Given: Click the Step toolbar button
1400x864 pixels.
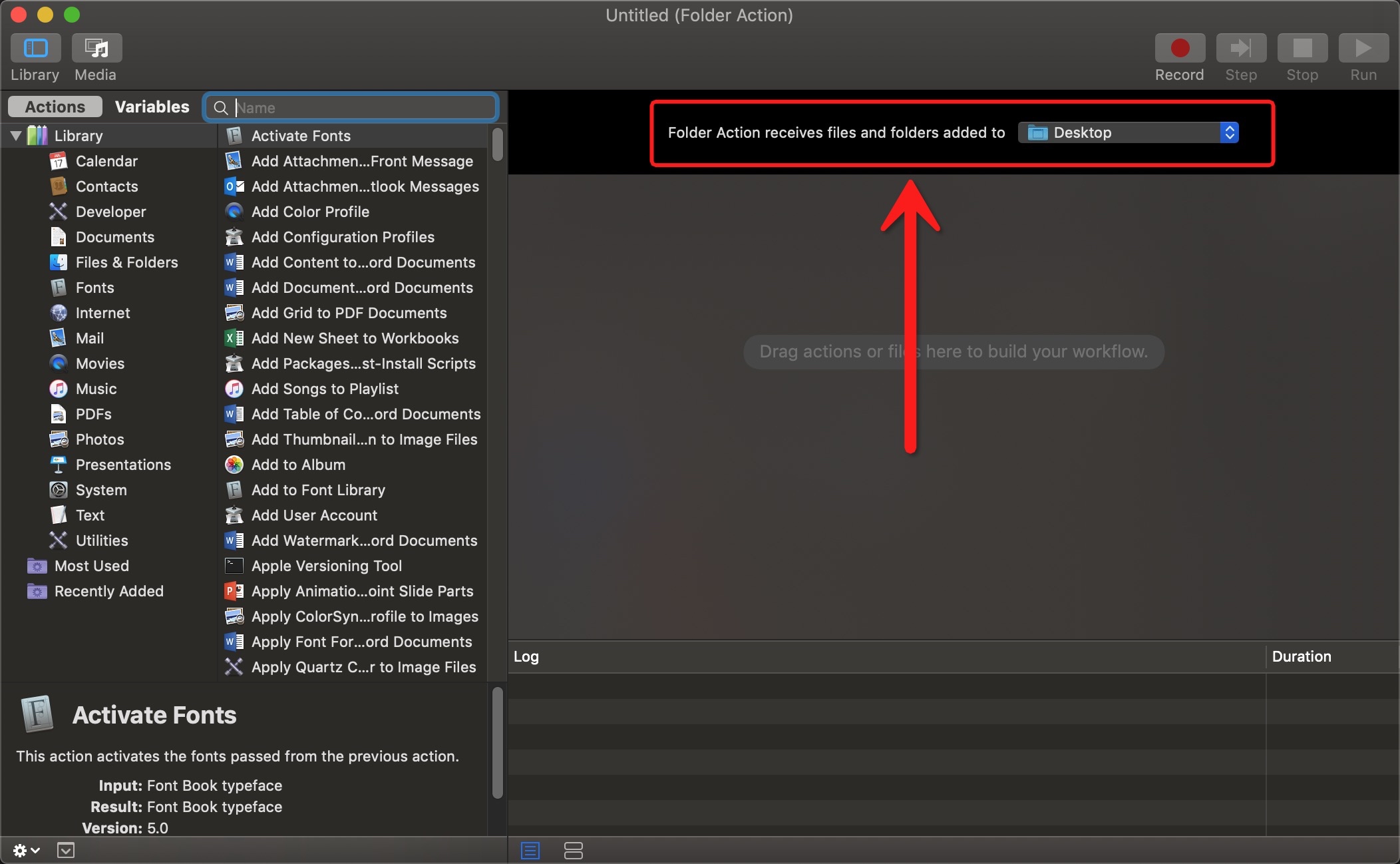Looking at the screenshot, I should coord(1240,48).
